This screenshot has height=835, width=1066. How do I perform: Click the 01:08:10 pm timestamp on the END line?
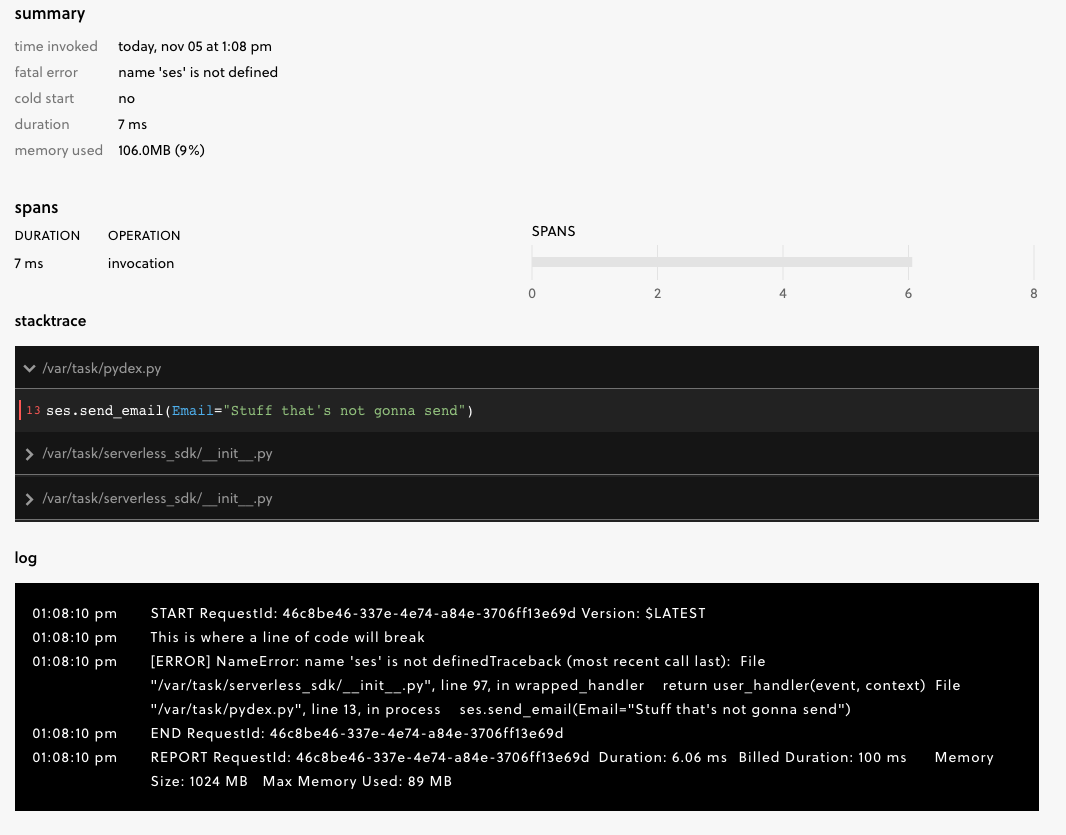[75, 733]
